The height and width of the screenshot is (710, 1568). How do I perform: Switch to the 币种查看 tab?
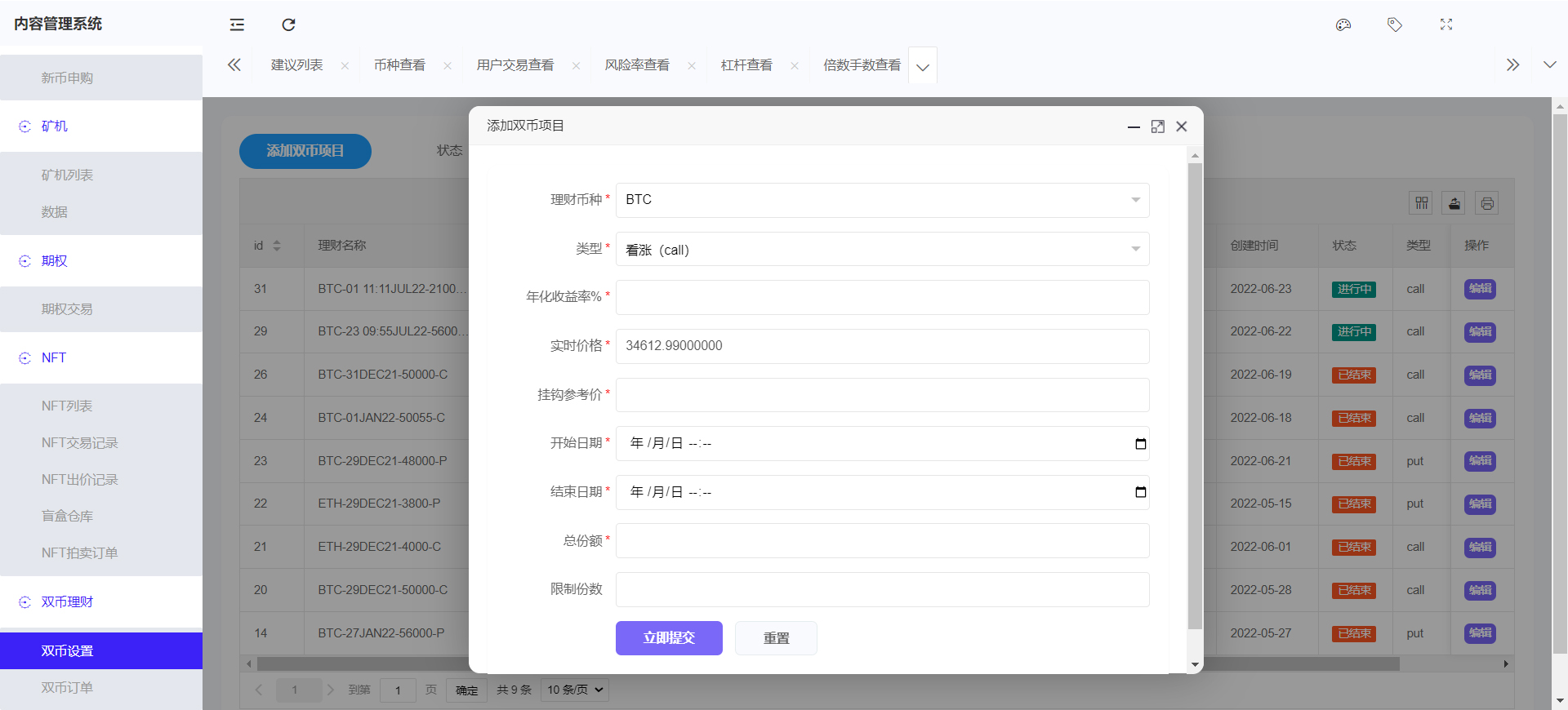399,65
